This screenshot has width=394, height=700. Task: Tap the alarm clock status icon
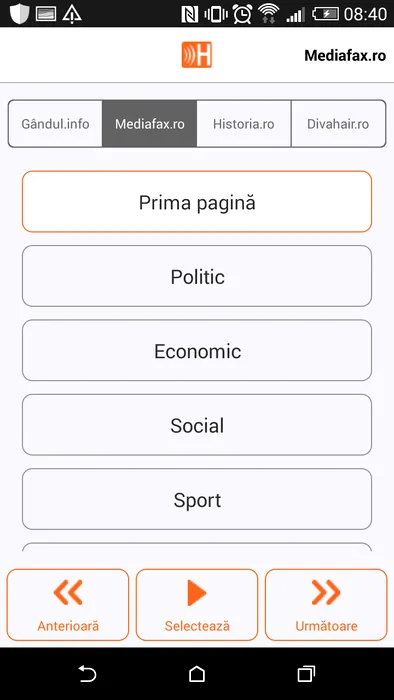coord(242,14)
